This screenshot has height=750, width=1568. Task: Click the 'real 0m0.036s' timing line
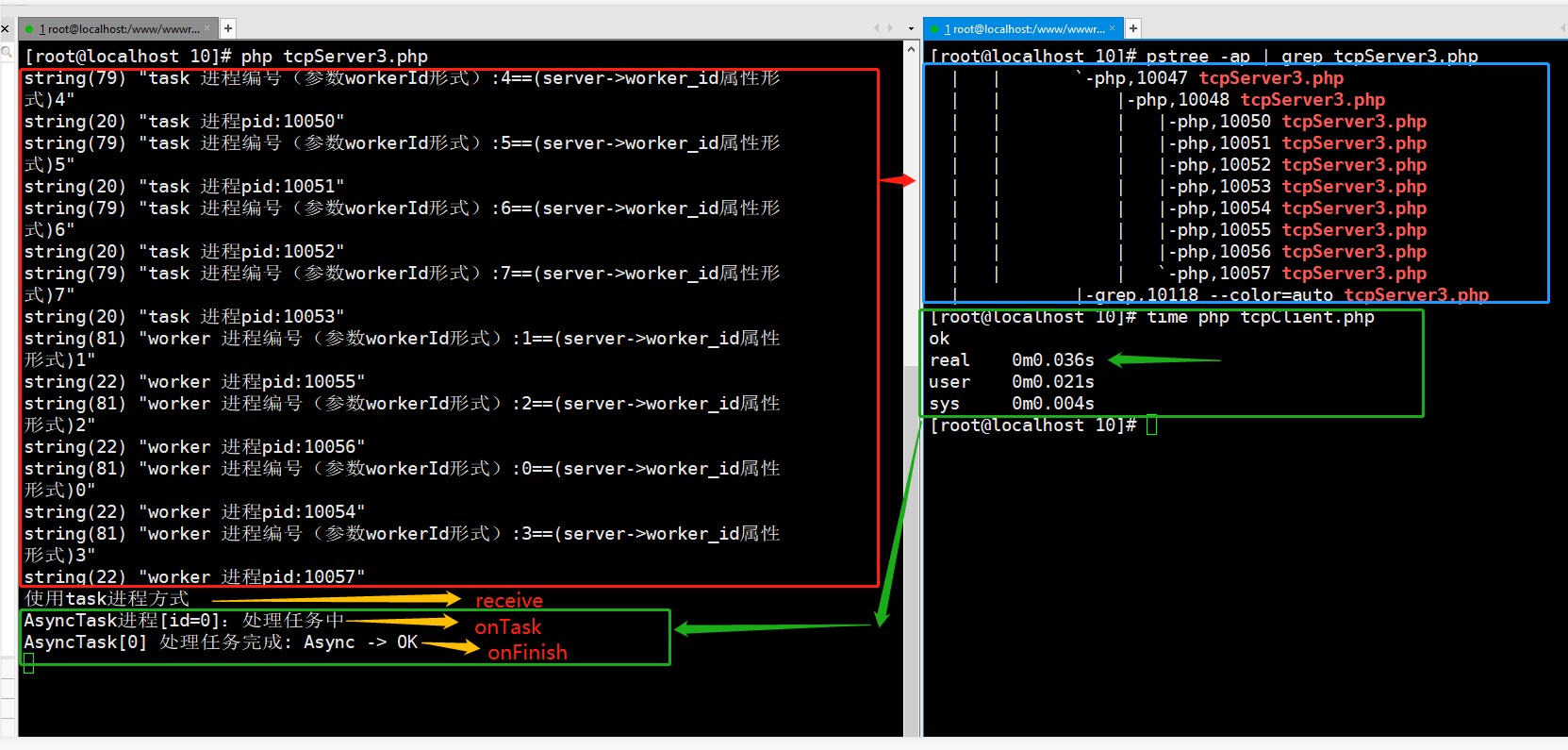pyautogui.click(x=1012, y=360)
